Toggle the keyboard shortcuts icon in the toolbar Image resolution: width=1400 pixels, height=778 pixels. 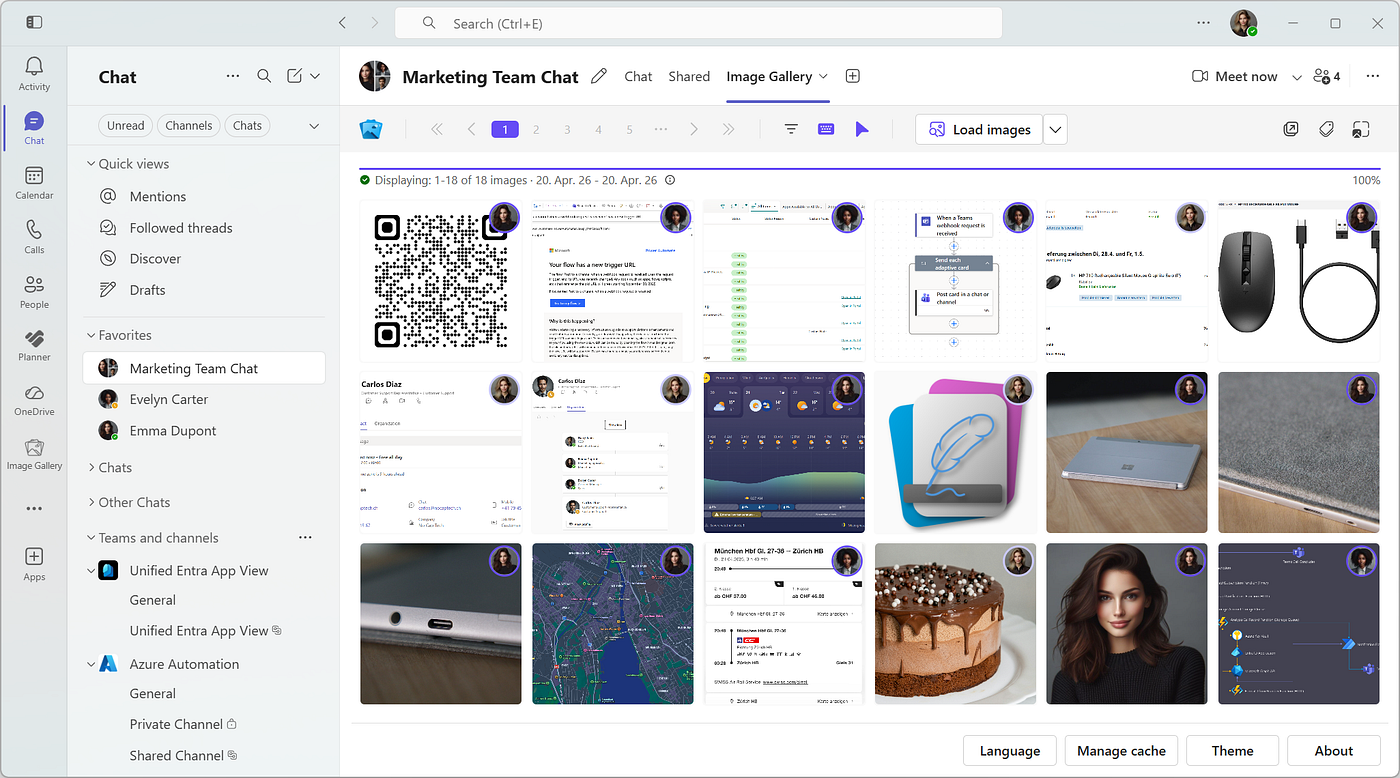[x=826, y=129]
